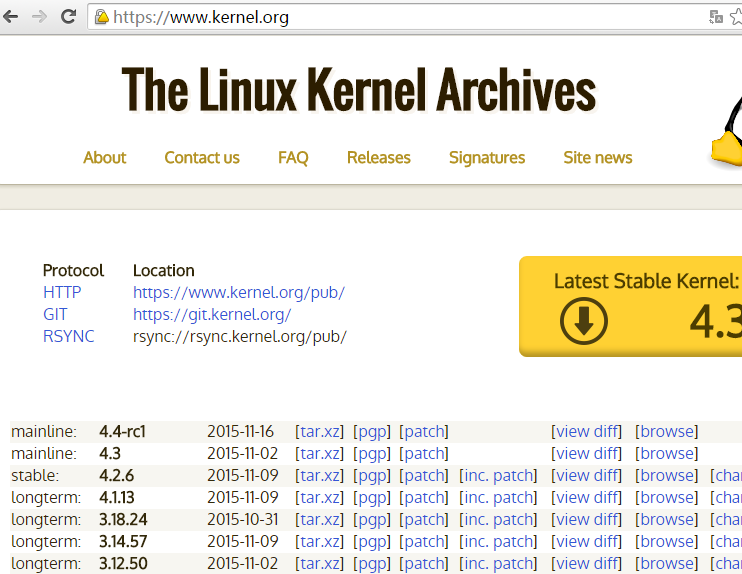Image resolution: width=742 pixels, height=574 pixels.
Task: Open pgp for mainline 4.3
Action: point(372,453)
